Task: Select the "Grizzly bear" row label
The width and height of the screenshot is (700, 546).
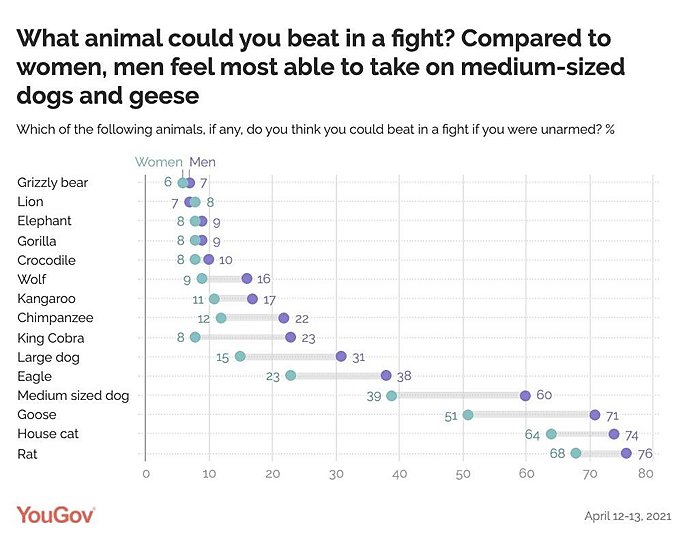Action: [52, 182]
